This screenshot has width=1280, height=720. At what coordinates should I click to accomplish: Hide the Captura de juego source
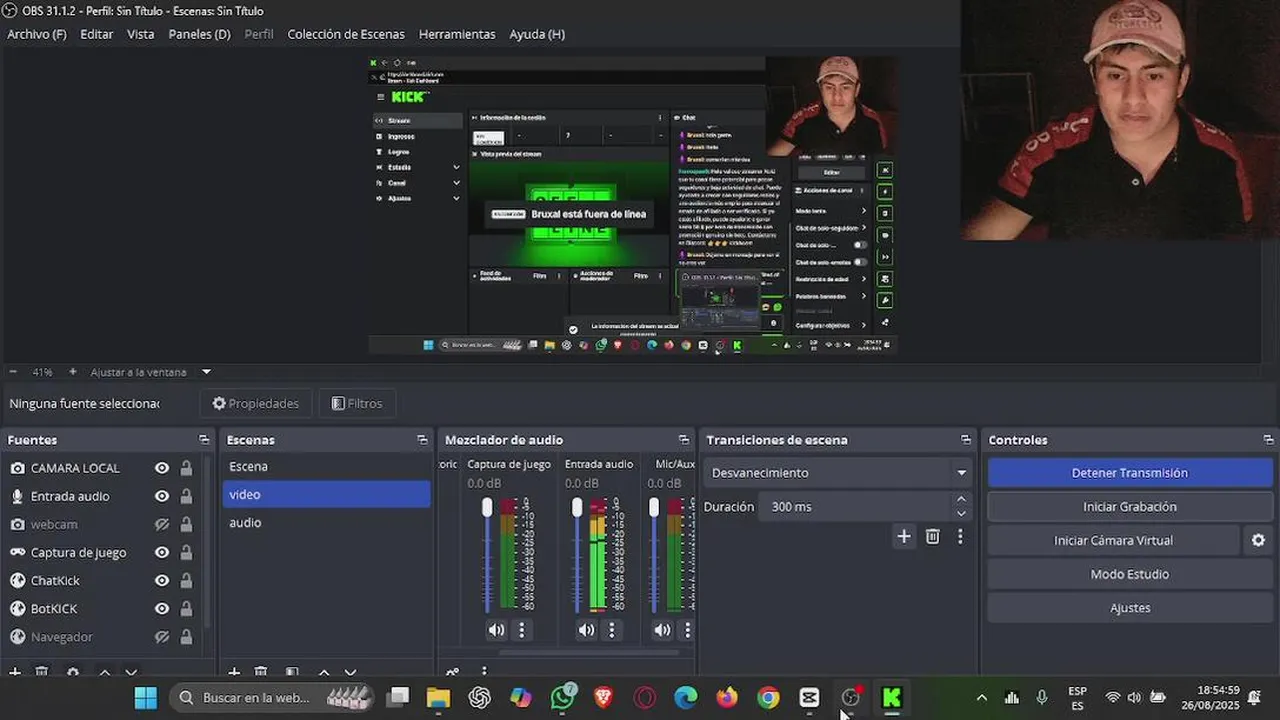(x=162, y=552)
